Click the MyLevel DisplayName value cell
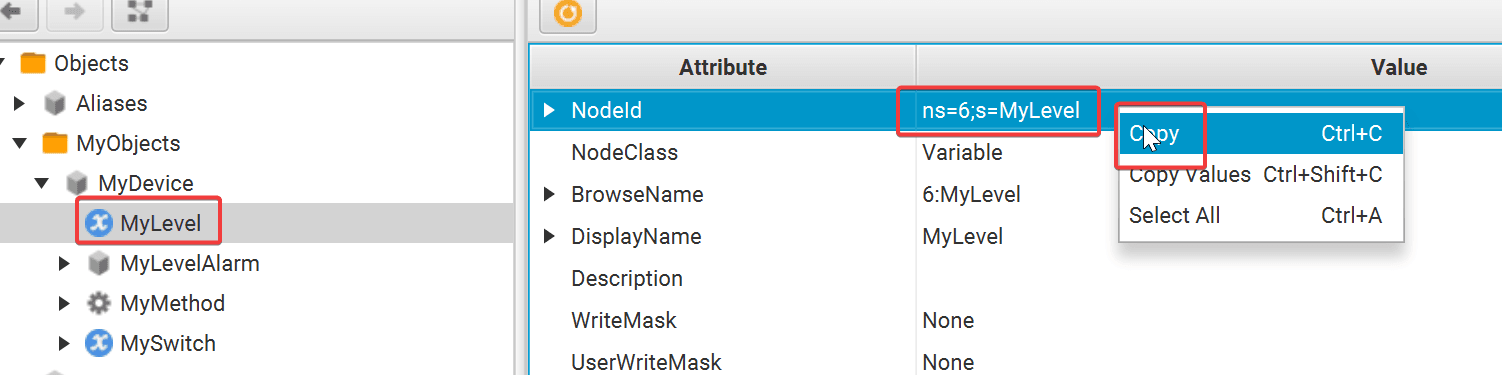This screenshot has height=375, width=1502. coord(962,237)
